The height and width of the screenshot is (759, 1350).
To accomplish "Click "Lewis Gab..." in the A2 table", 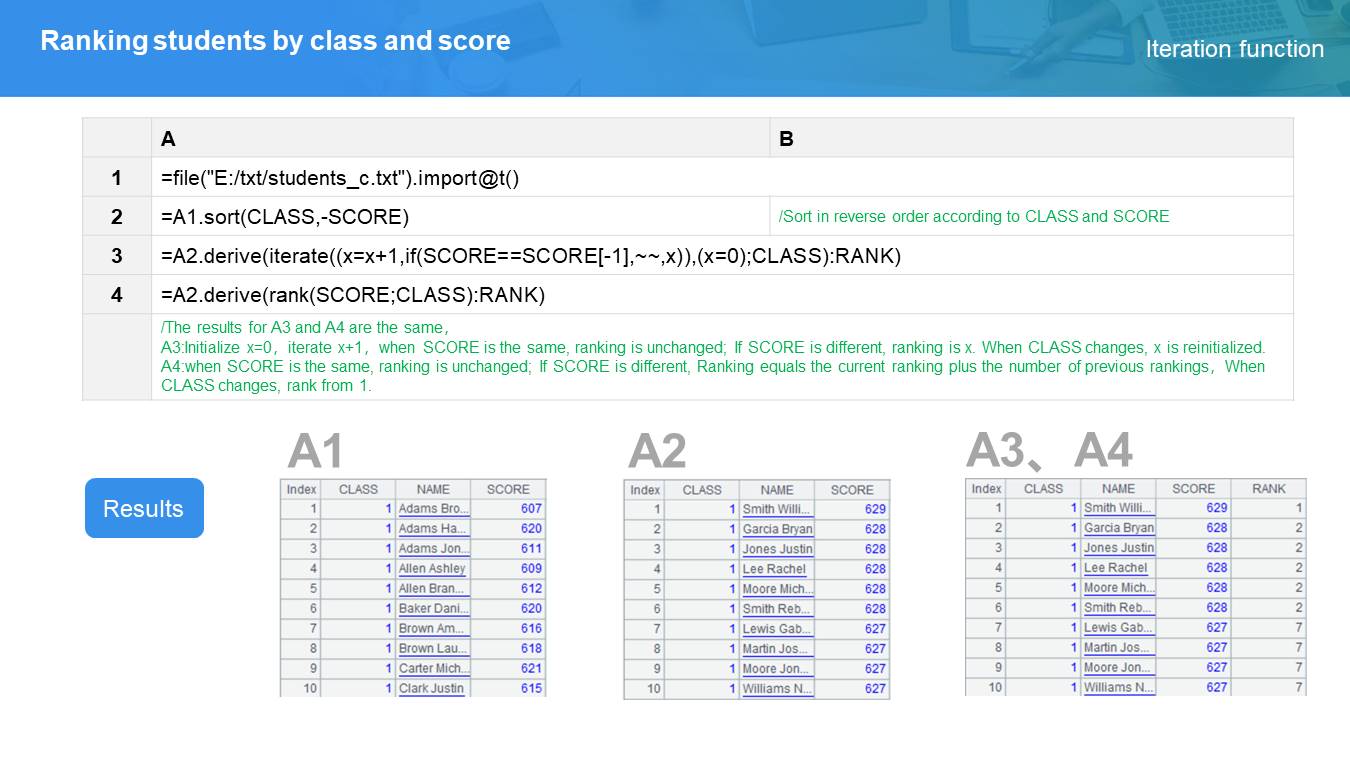I will coord(777,629).
